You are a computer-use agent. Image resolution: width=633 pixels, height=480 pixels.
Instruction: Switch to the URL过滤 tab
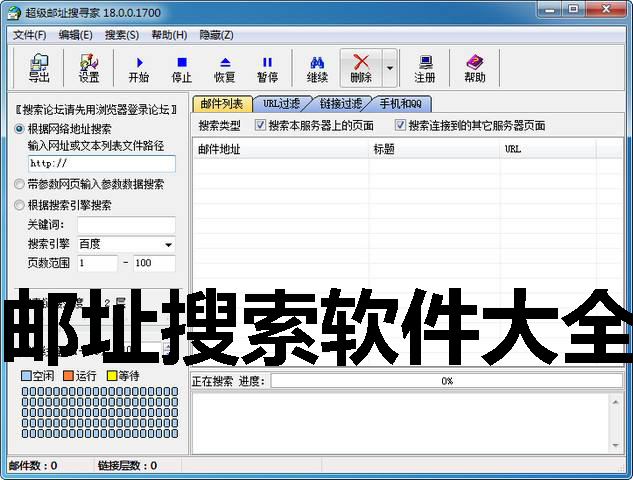coord(281,104)
